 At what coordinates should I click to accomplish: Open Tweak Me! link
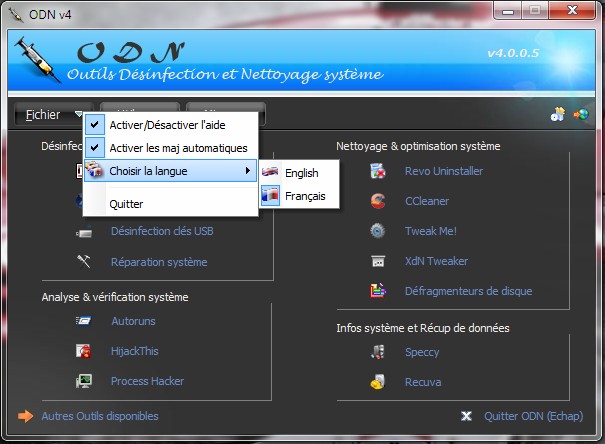point(431,231)
